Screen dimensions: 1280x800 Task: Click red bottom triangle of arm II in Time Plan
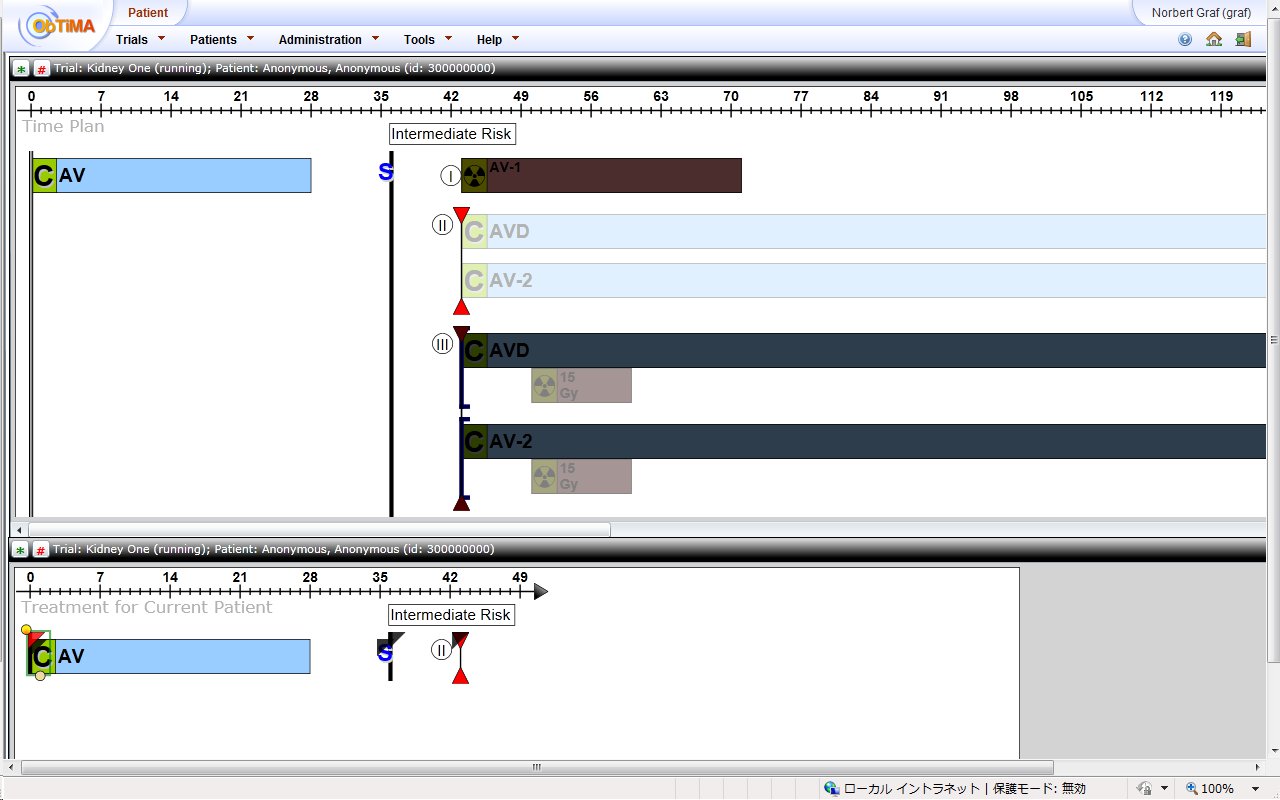coord(461,307)
